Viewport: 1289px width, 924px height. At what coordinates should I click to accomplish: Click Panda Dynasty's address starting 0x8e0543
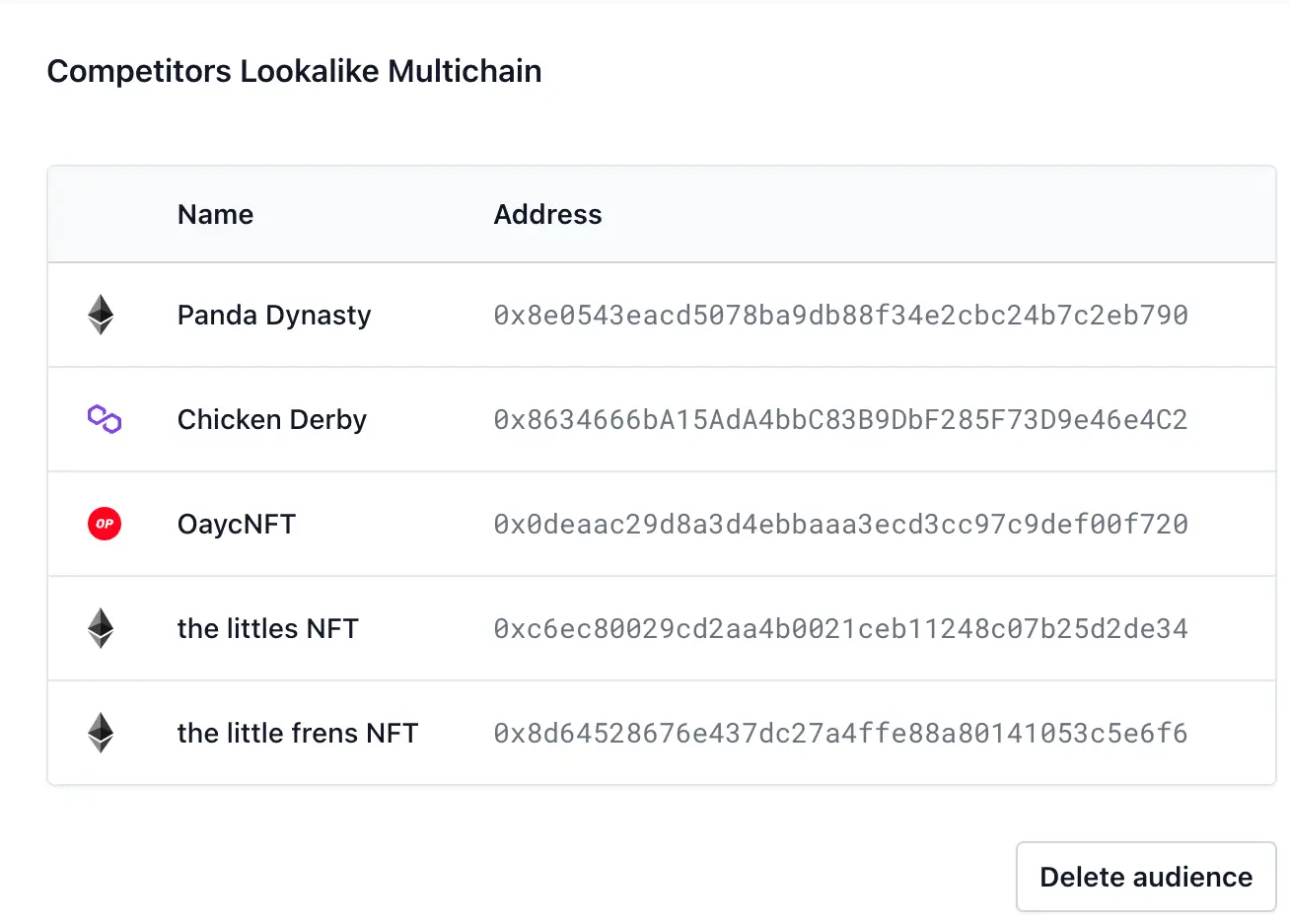click(x=840, y=316)
